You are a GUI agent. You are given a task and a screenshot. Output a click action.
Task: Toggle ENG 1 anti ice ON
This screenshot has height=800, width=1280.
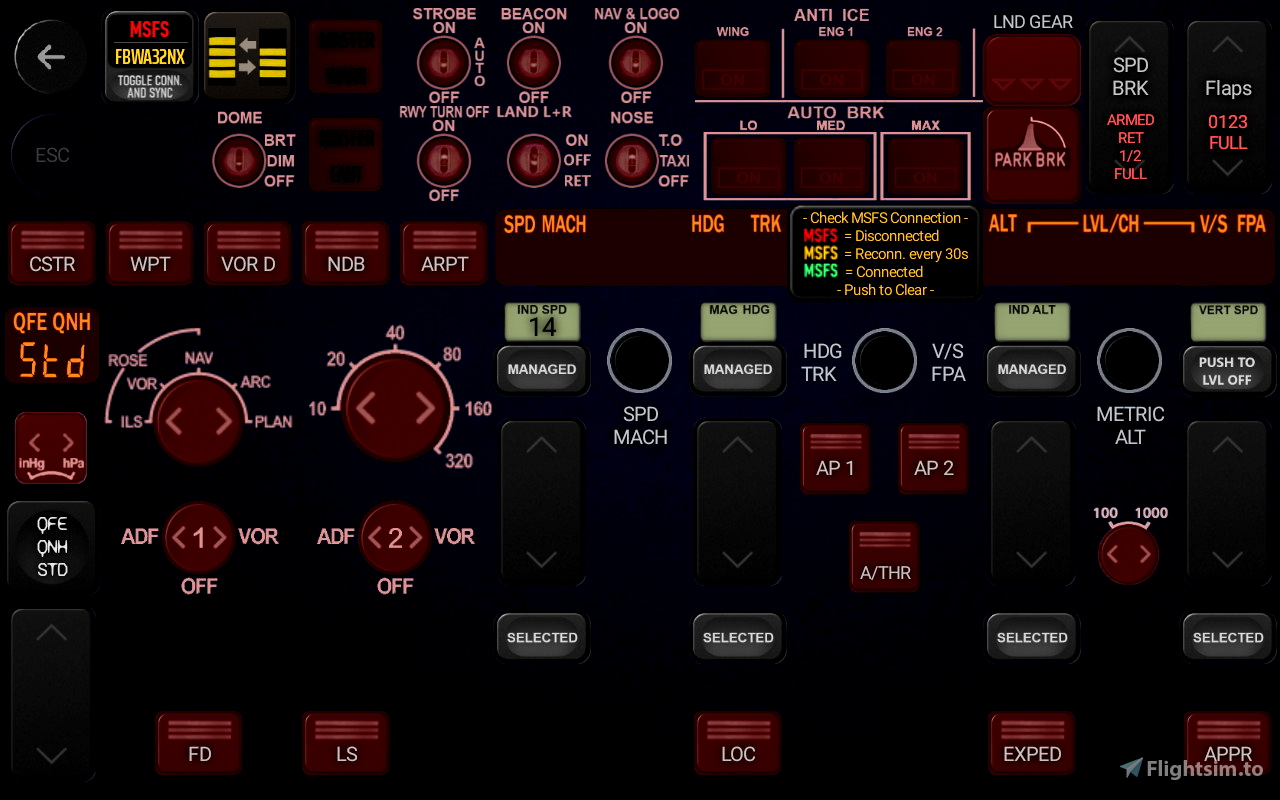[832, 69]
